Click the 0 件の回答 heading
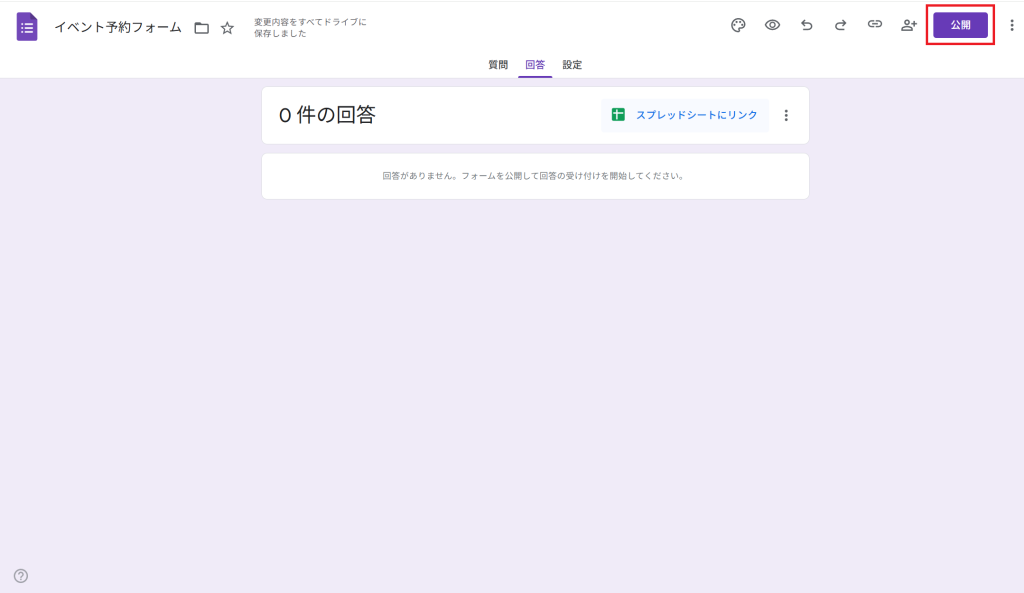Screen dimensions: 1024x593 [327, 116]
